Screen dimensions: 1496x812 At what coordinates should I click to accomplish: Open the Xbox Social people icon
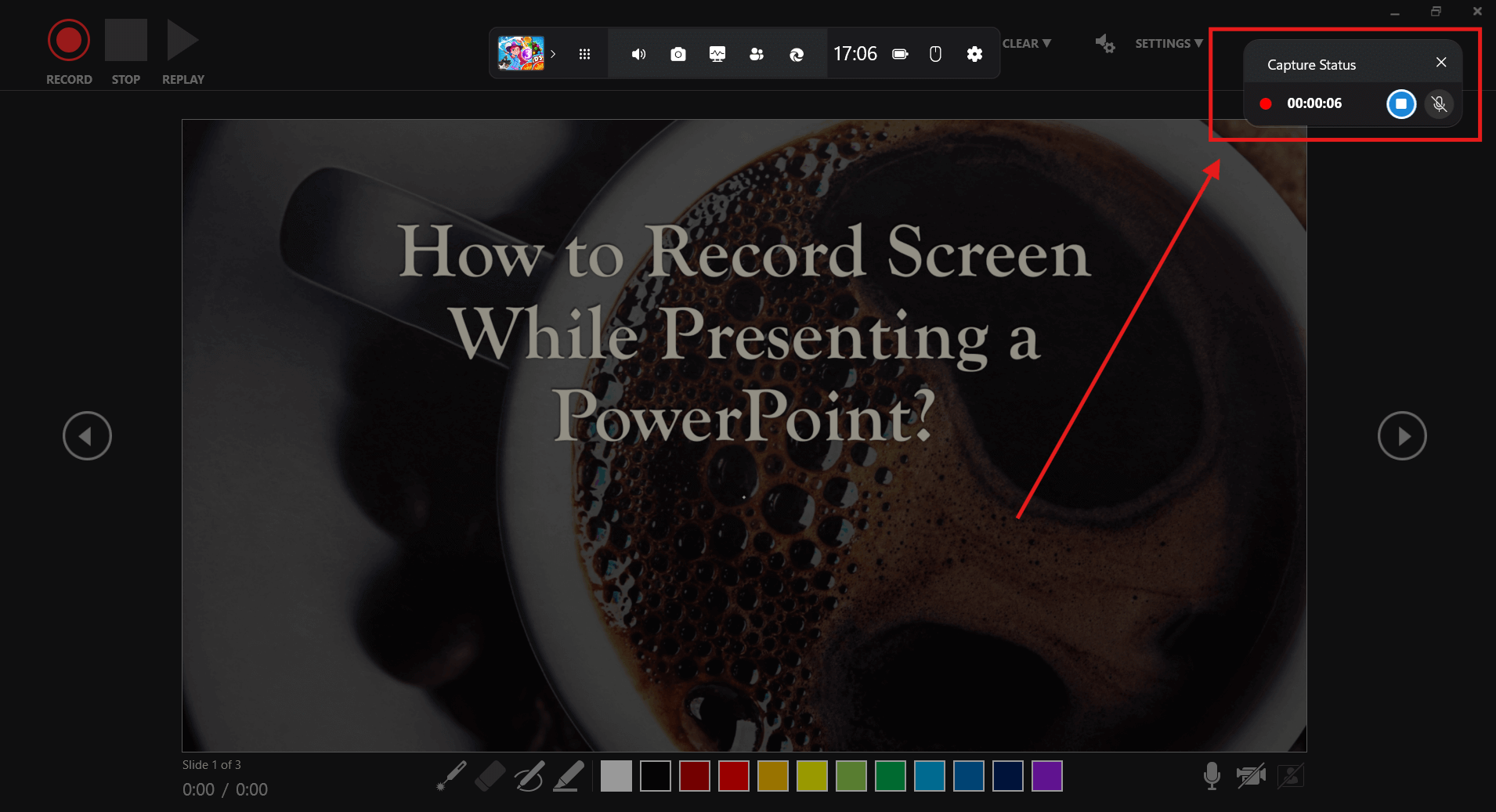tap(757, 54)
